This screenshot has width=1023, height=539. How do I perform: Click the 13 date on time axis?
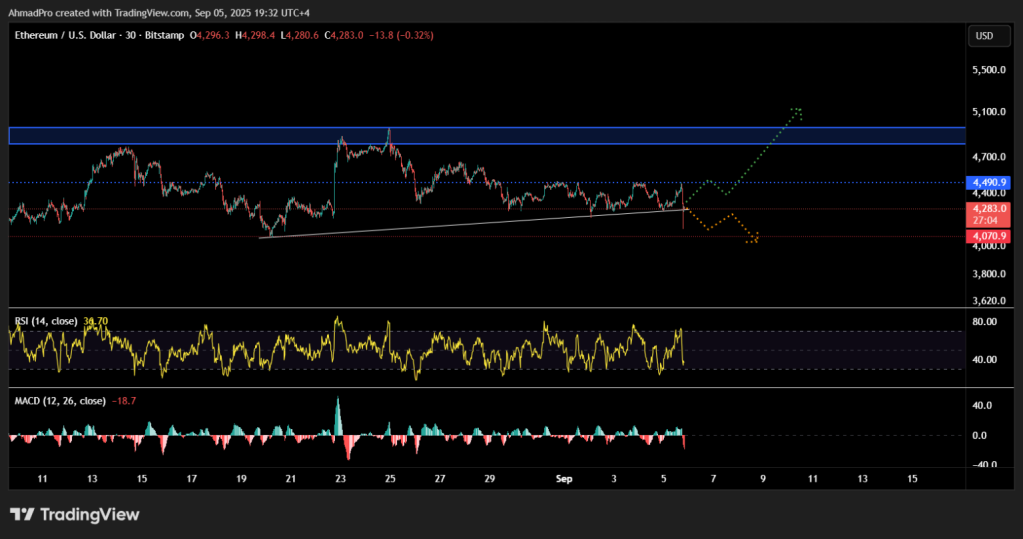click(x=92, y=479)
